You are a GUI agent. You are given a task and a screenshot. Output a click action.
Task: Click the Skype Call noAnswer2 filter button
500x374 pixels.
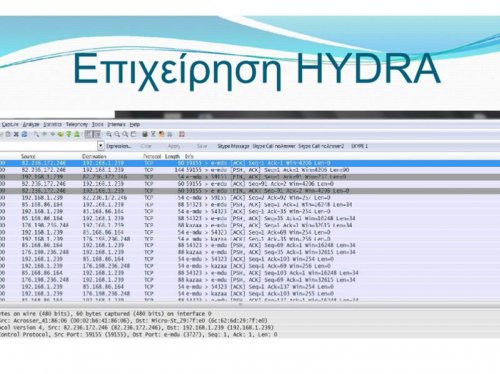pyautogui.click(x=321, y=146)
